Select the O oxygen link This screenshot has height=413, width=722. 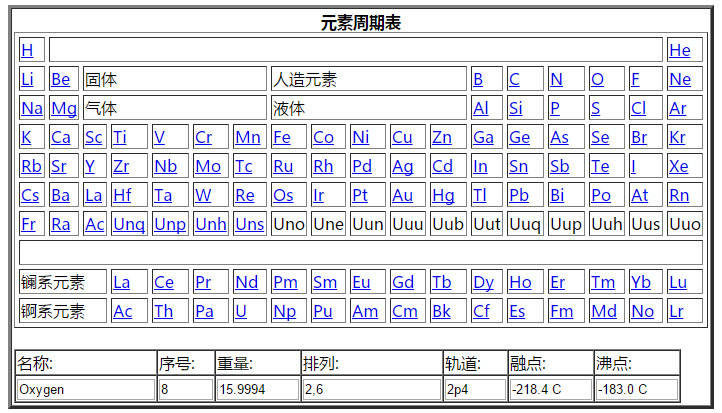click(597, 79)
